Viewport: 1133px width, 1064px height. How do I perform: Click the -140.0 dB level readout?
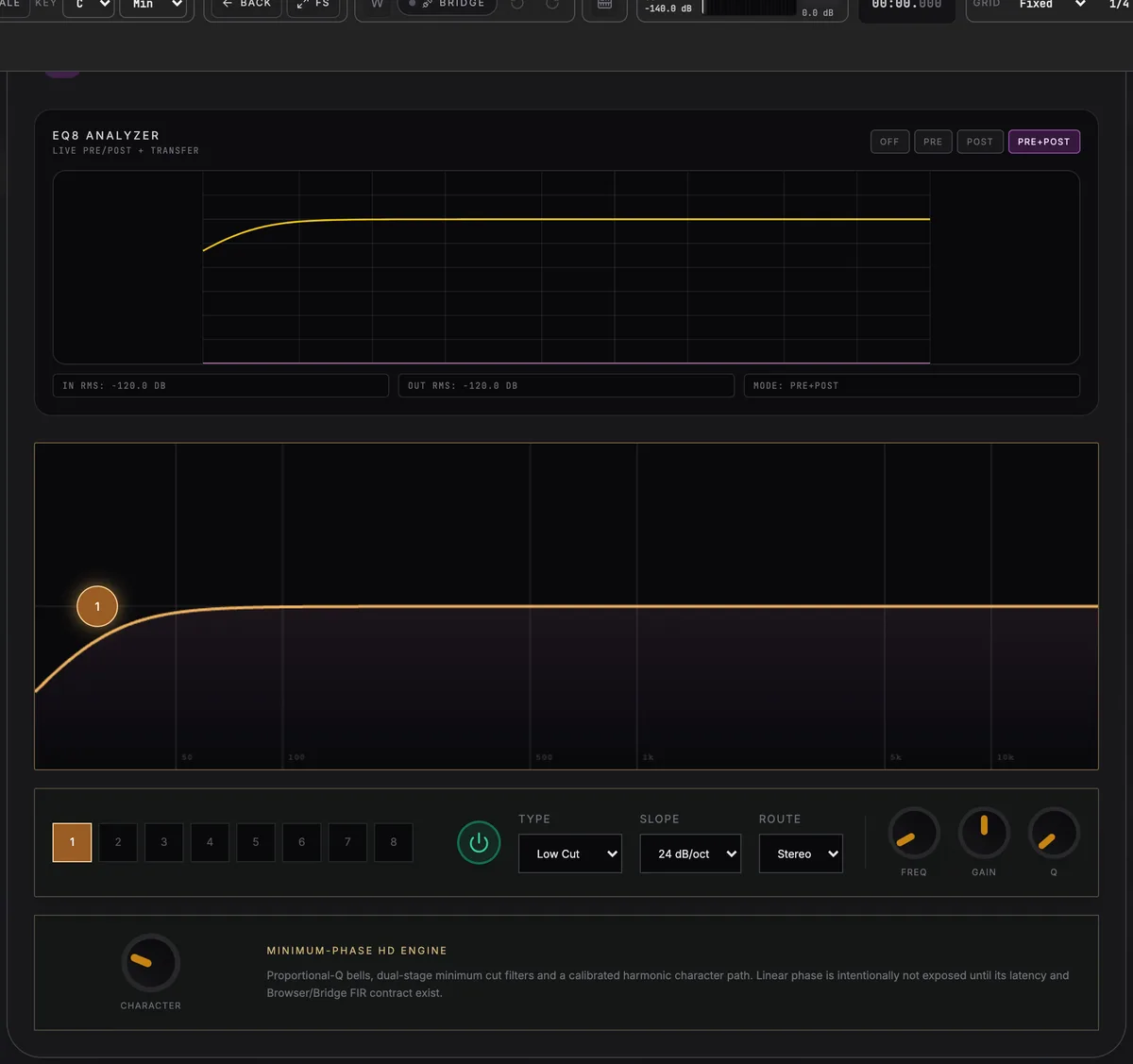[668, 8]
